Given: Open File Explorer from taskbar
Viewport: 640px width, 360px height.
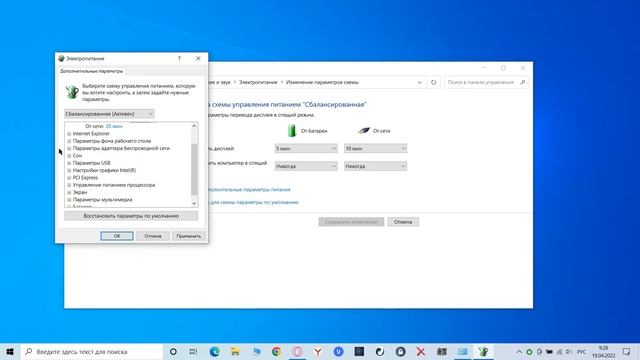Looking at the screenshot, I should pyautogui.click(x=235, y=352).
